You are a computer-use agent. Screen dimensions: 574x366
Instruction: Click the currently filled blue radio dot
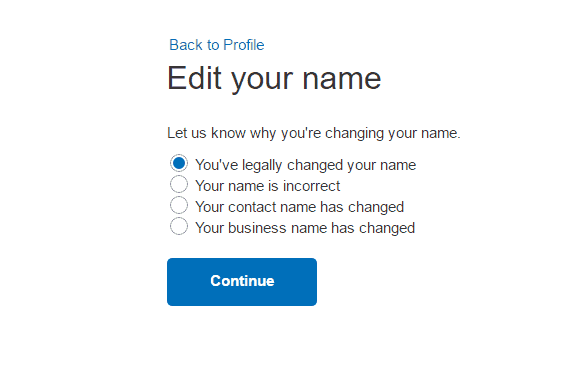click(x=179, y=163)
